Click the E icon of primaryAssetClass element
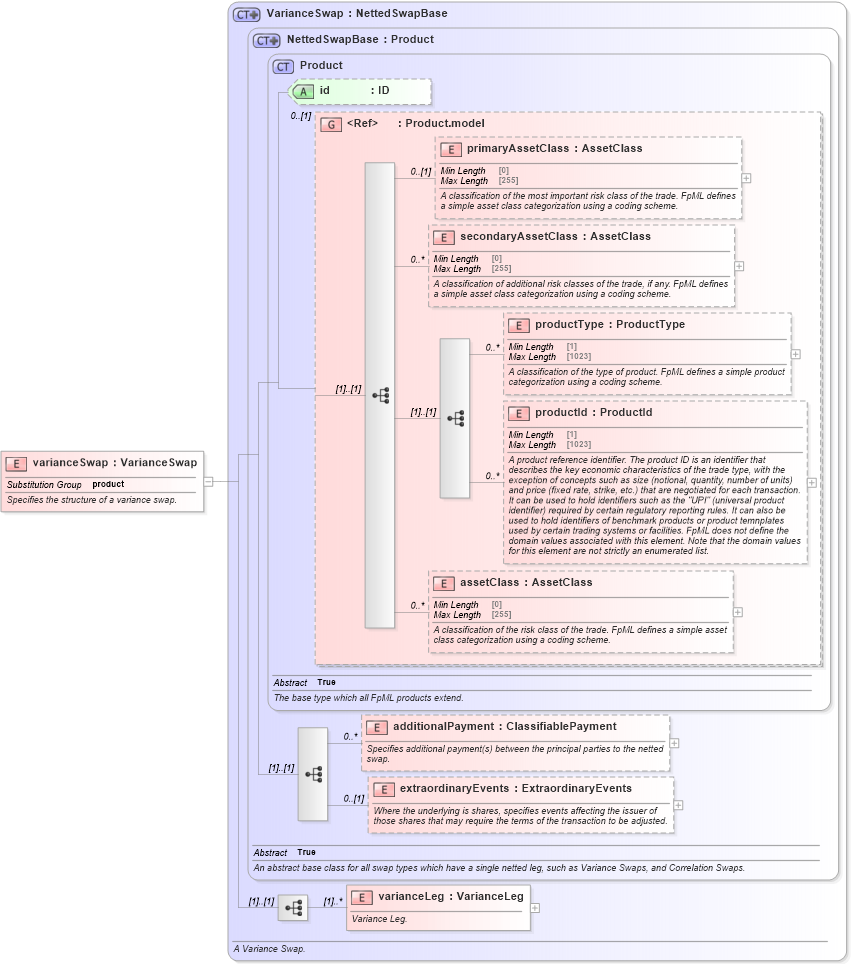The width and height of the screenshot is (851, 964). click(444, 148)
